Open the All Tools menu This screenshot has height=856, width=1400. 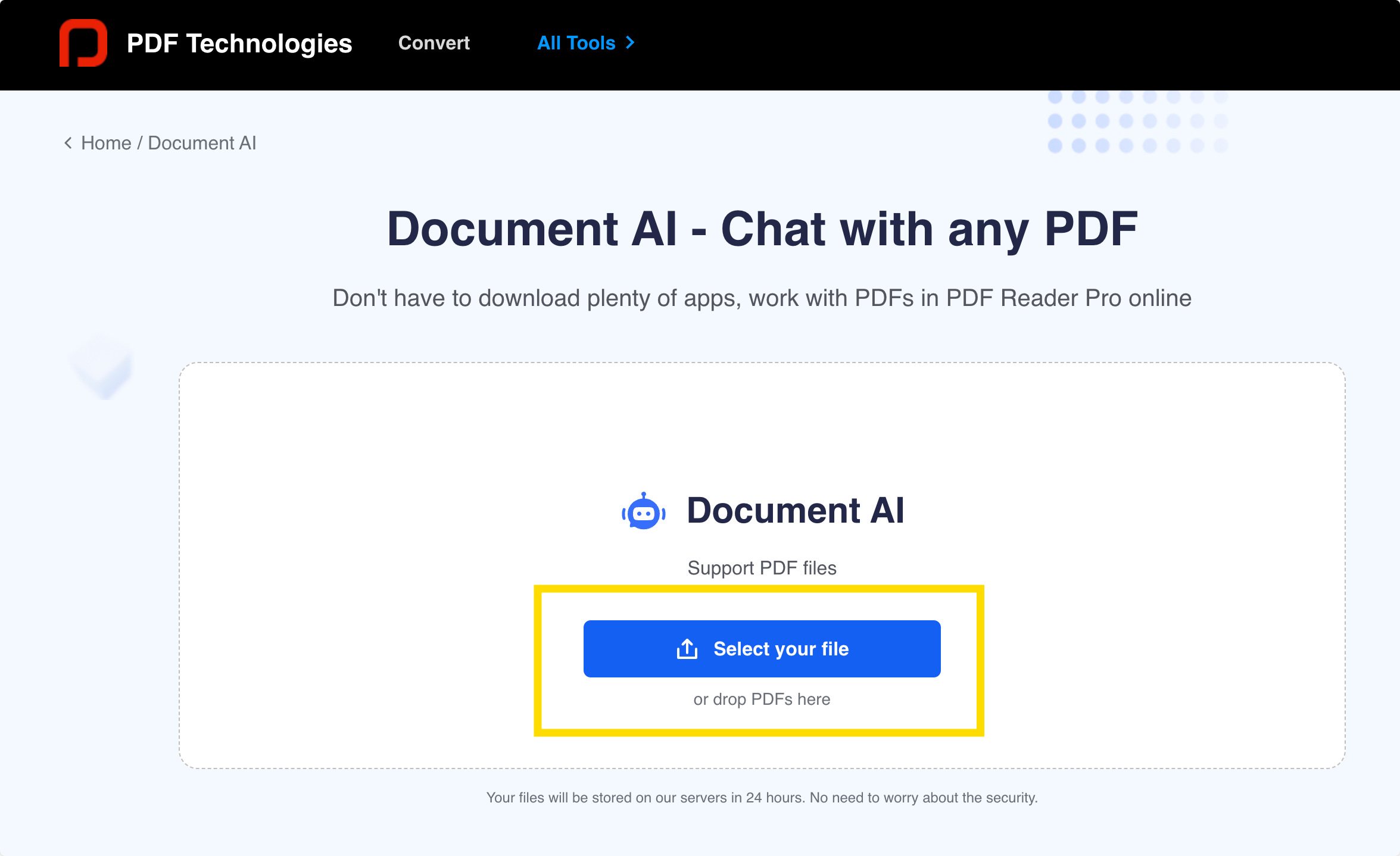pos(586,42)
